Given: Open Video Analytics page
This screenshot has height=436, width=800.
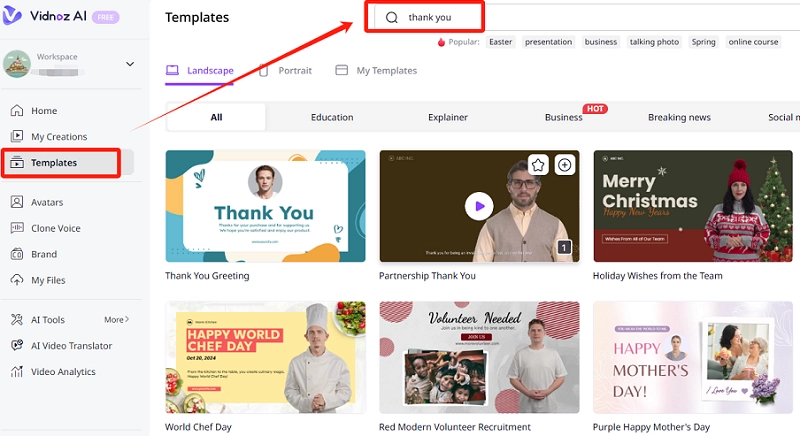Looking at the screenshot, I should (x=63, y=372).
